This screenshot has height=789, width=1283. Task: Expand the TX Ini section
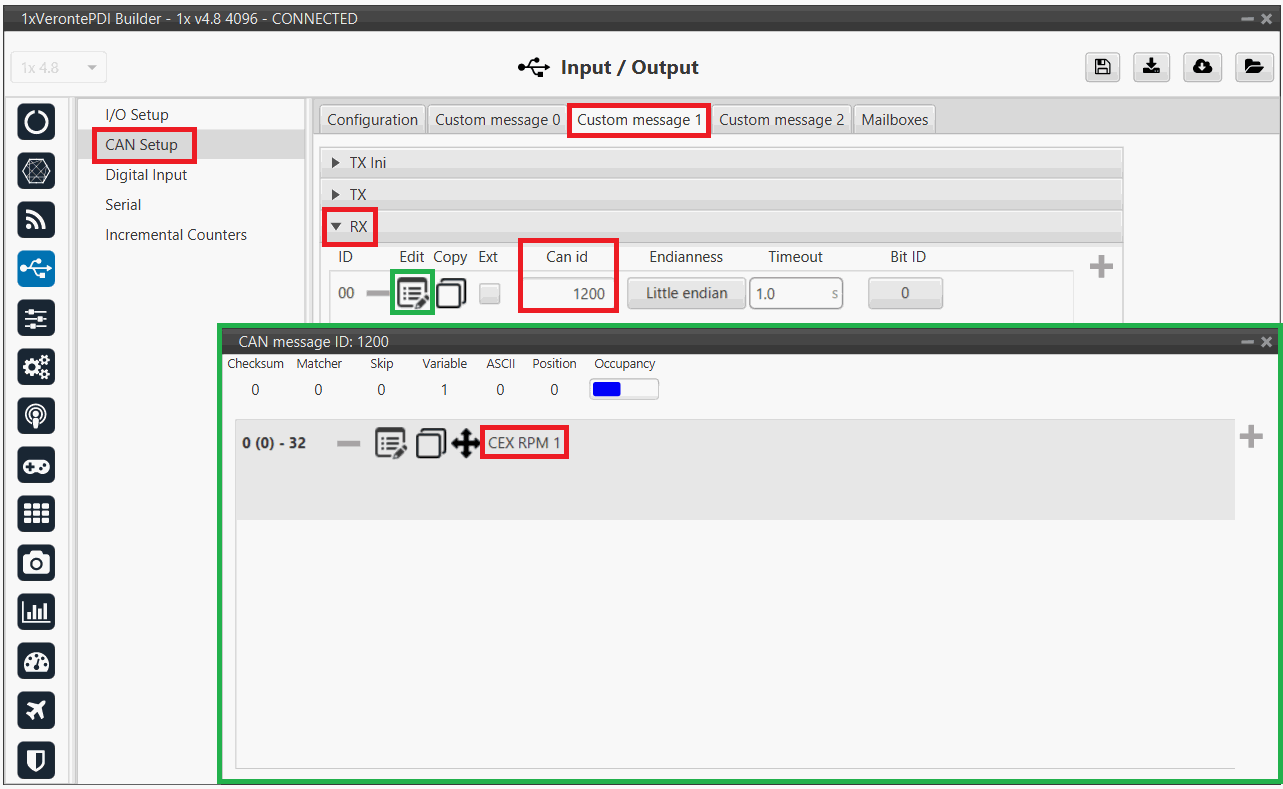(367, 162)
